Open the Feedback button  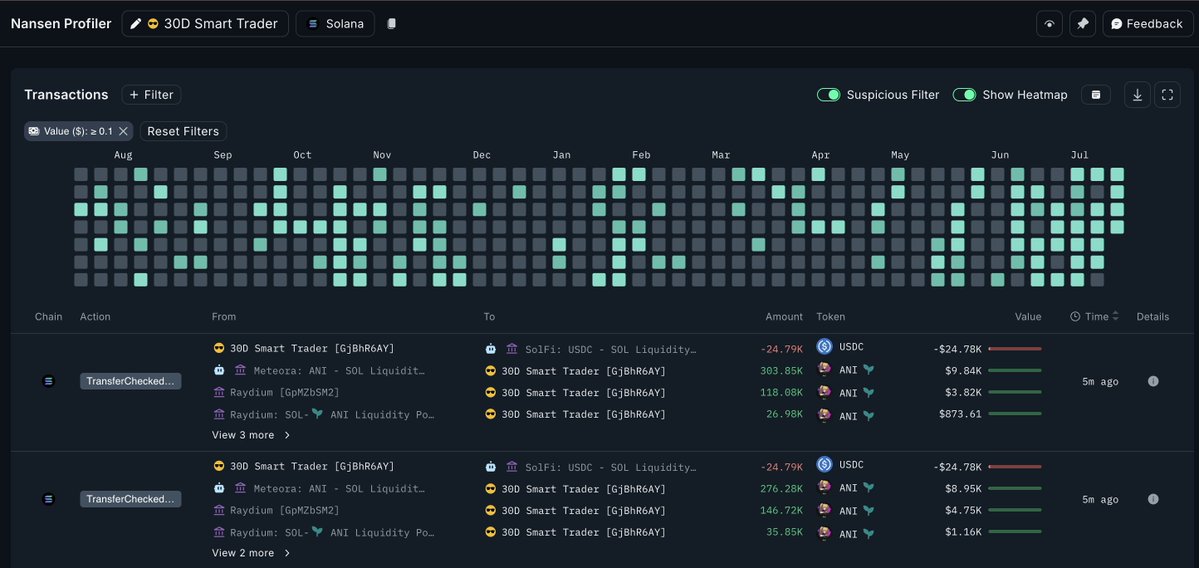click(1147, 24)
